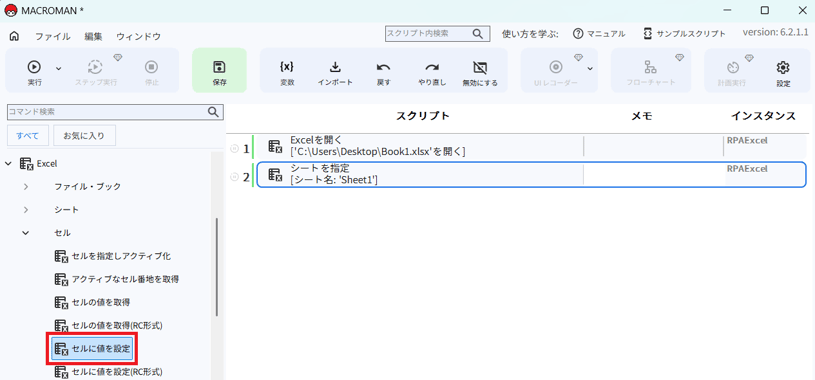Click the 無効にする disable icon
Viewport: 815px width, 380px height.
point(480,73)
